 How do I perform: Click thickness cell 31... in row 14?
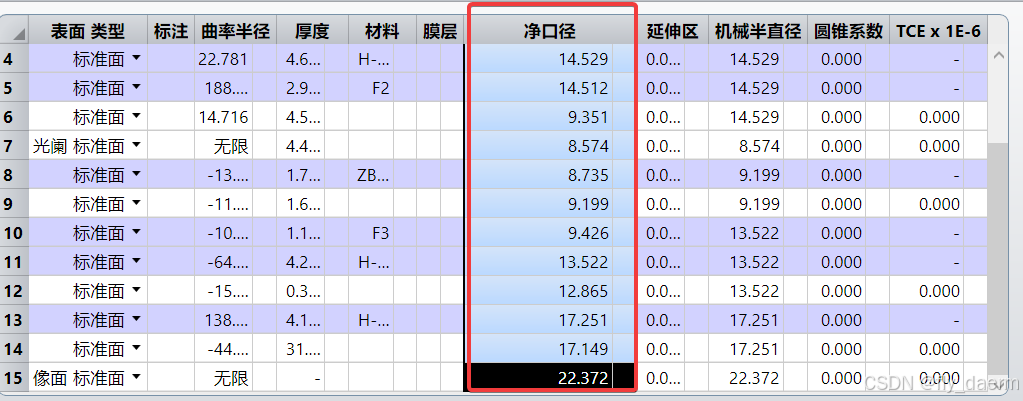coord(300,349)
